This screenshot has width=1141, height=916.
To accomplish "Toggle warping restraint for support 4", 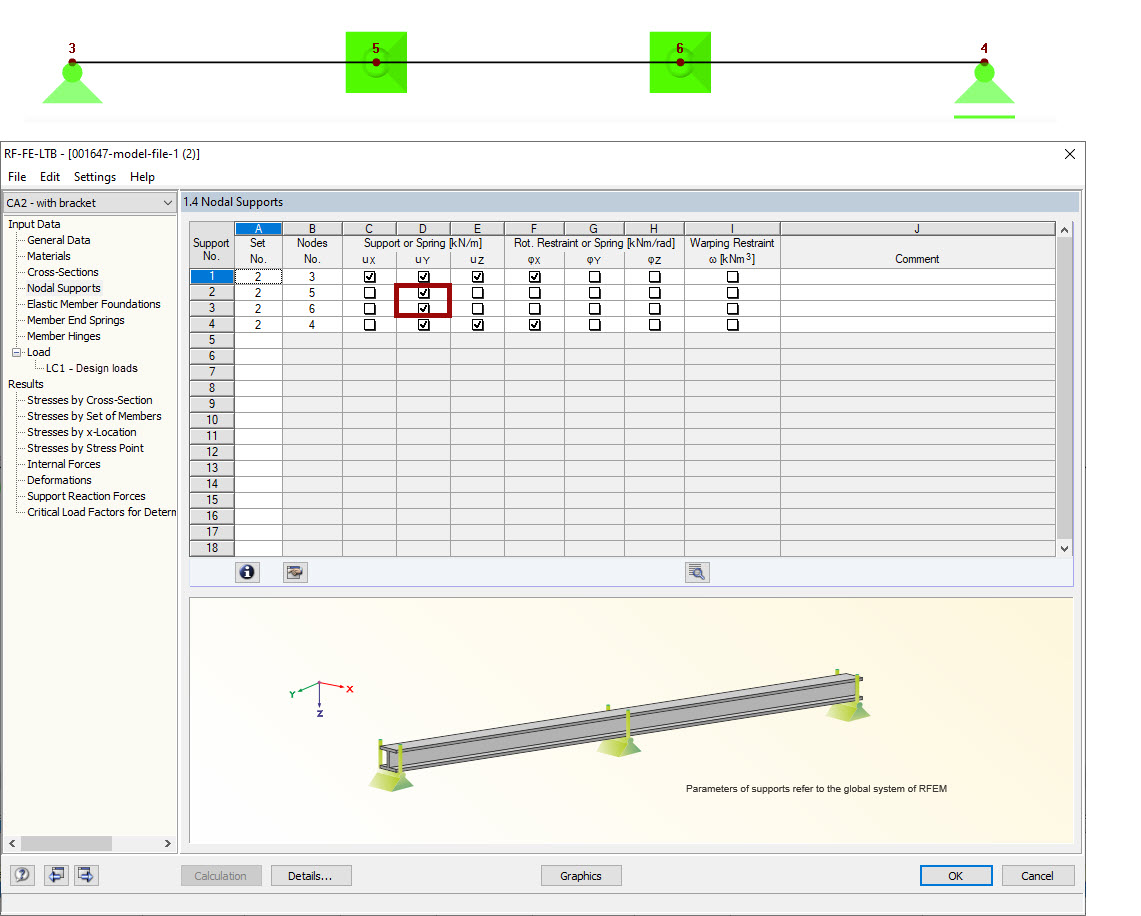I will coord(732,324).
